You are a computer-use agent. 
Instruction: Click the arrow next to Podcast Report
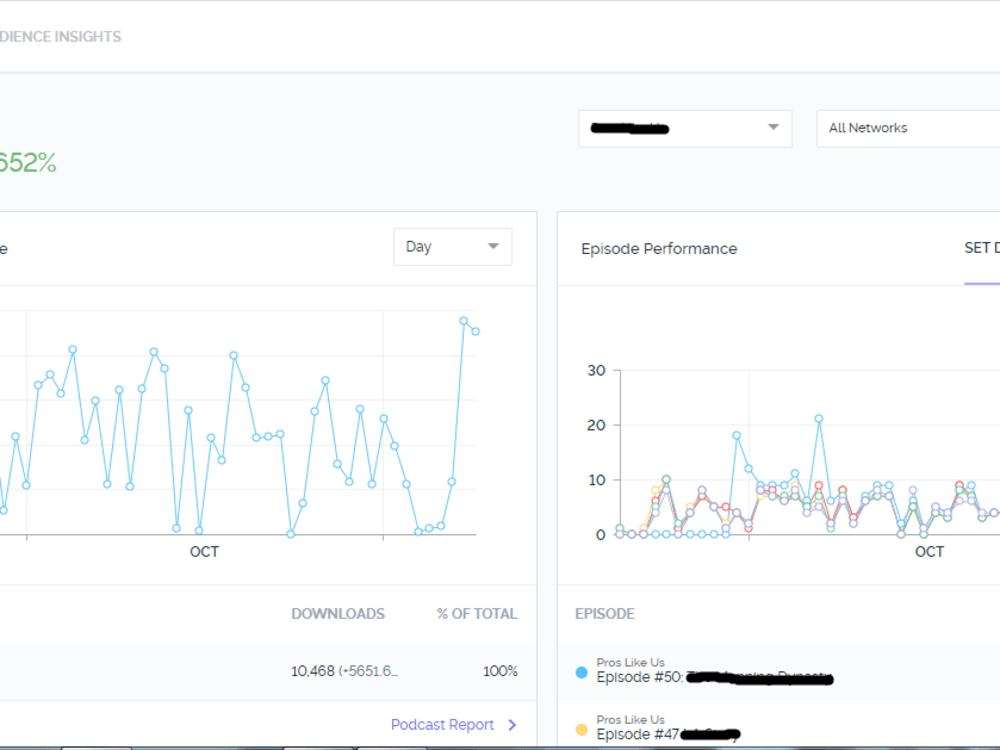coord(512,724)
